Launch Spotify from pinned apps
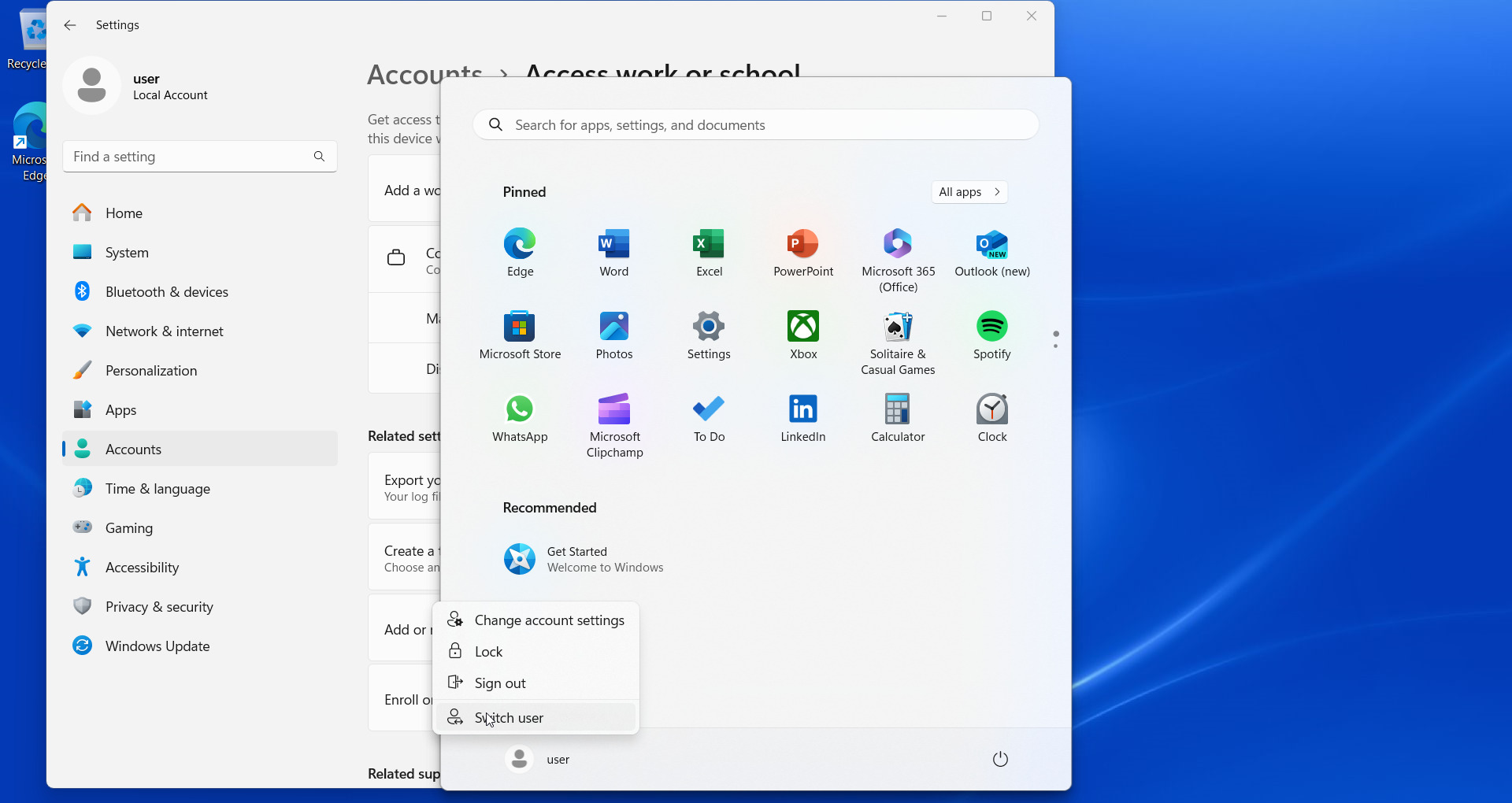Viewport: 1512px width, 803px height. pyautogui.click(x=991, y=335)
